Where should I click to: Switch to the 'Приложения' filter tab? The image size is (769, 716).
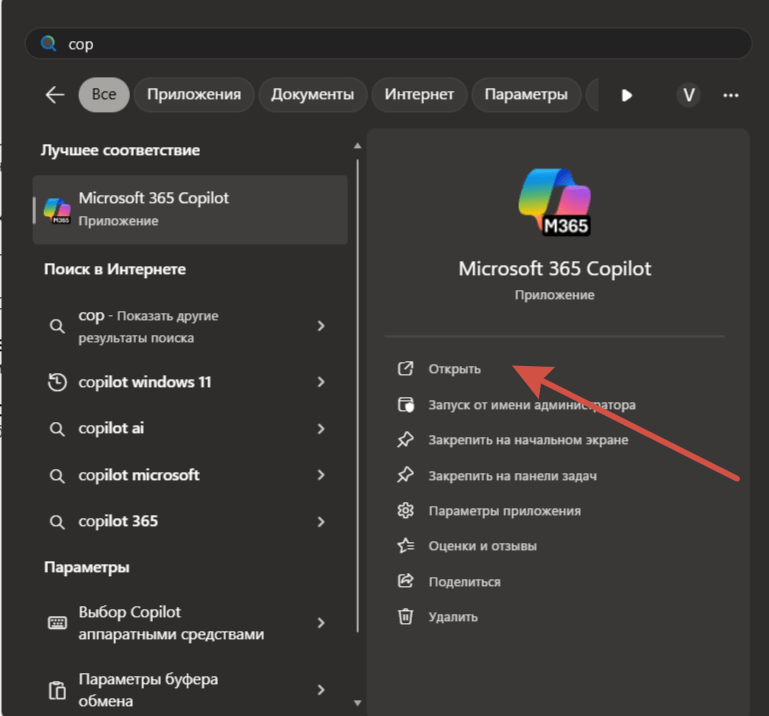(194, 94)
